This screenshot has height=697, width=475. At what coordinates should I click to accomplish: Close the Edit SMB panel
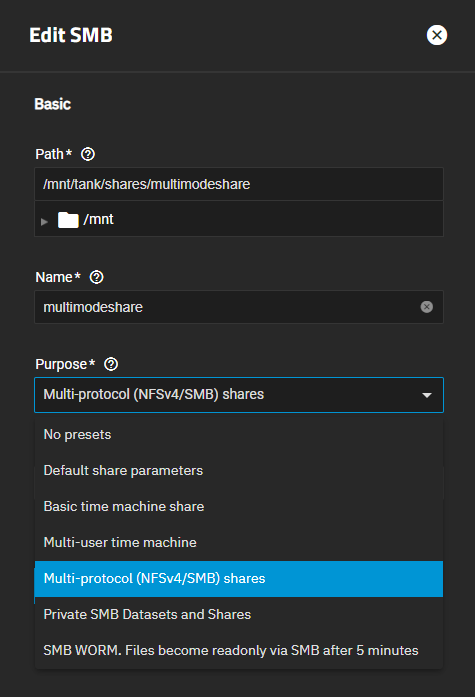(x=437, y=35)
